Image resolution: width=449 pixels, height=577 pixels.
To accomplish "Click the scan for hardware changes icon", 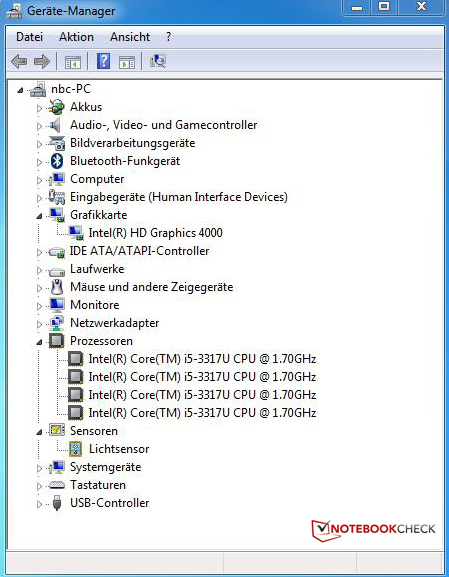I will tap(158, 61).
